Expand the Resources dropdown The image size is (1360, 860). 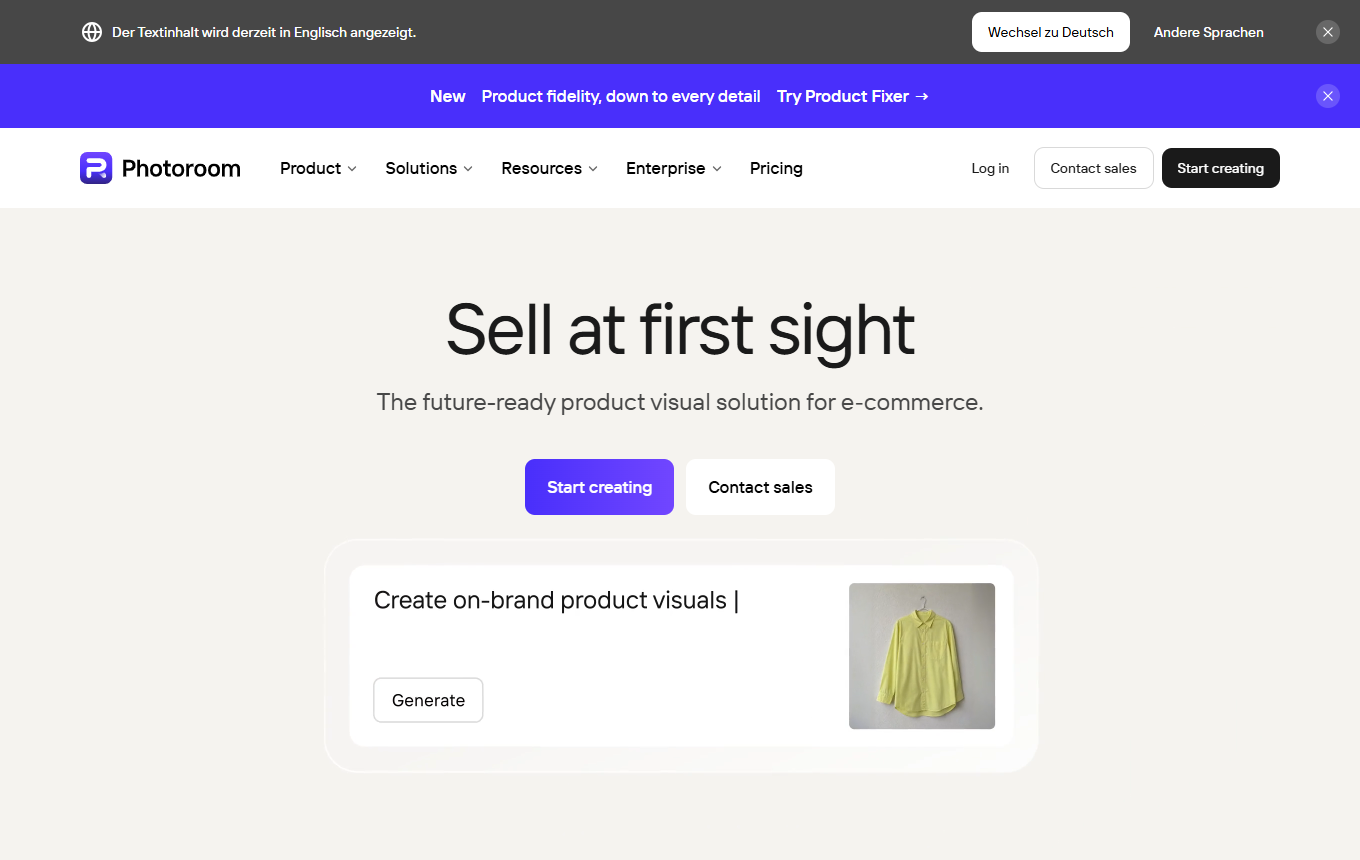(549, 168)
